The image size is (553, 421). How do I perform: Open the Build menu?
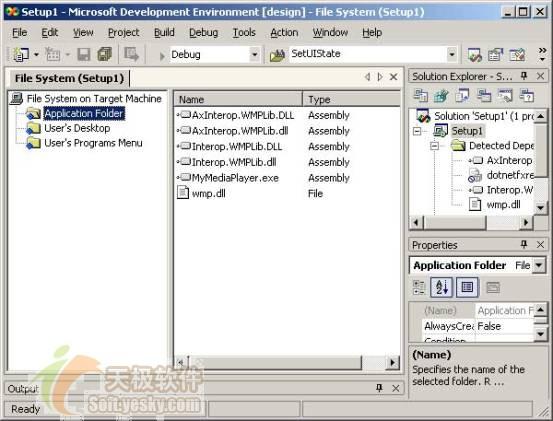pyautogui.click(x=164, y=32)
